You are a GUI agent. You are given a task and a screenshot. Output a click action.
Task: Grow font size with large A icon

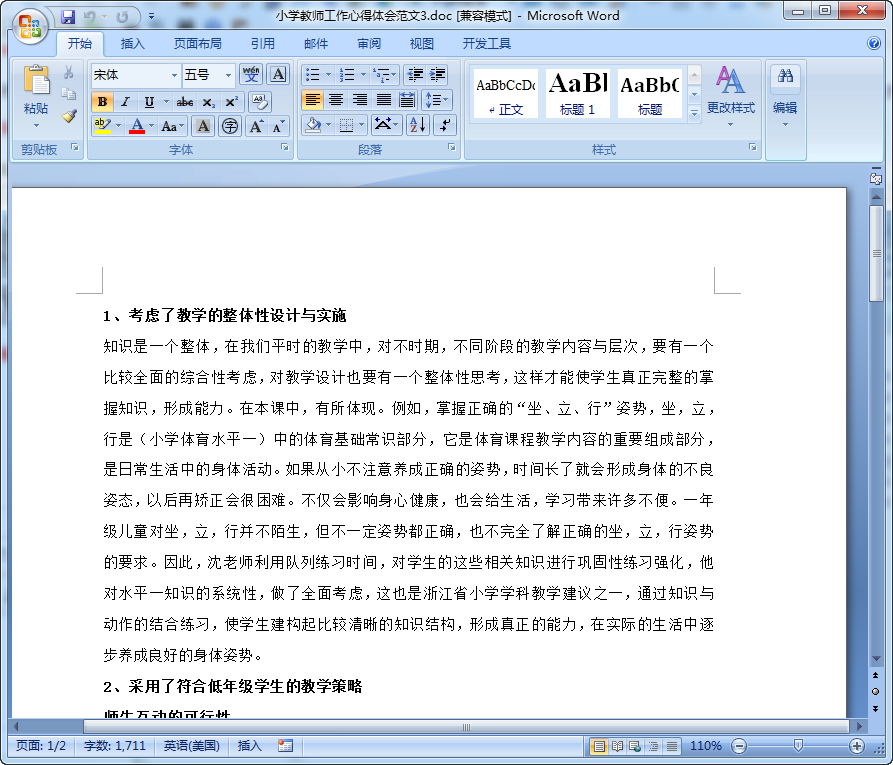(256, 126)
